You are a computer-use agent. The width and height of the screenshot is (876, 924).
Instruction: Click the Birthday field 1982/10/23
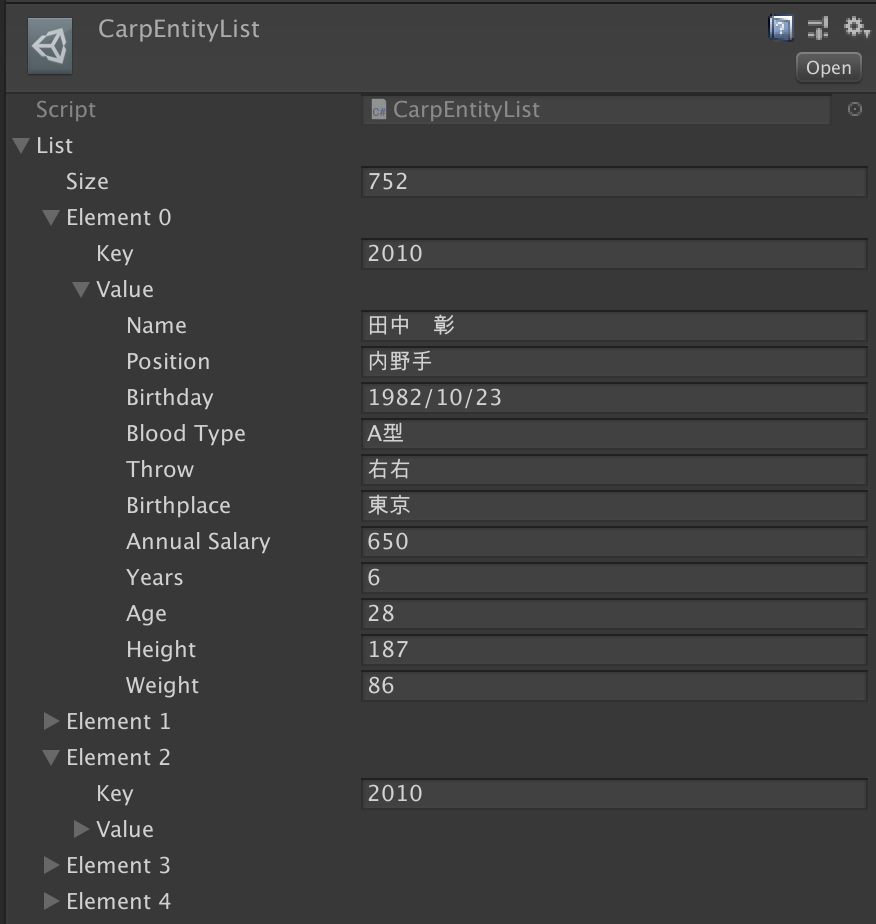[x=614, y=397]
